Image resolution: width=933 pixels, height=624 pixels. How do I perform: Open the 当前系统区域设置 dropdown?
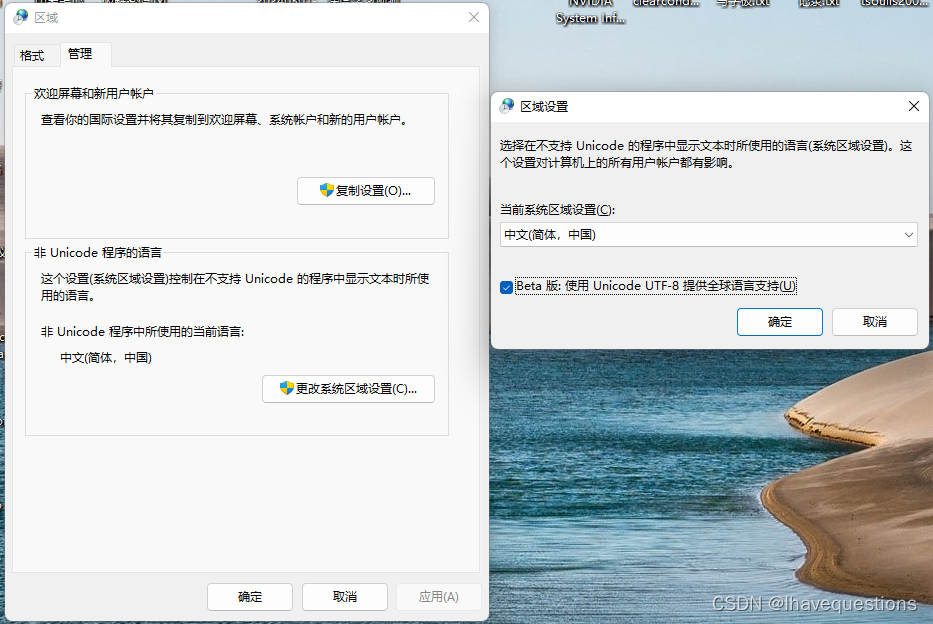(709, 235)
